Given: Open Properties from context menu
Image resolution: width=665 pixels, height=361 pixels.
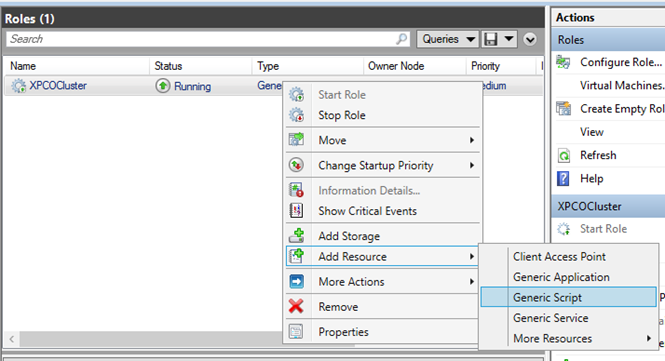Looking at the screenshot, I should [x=383, y=332].
